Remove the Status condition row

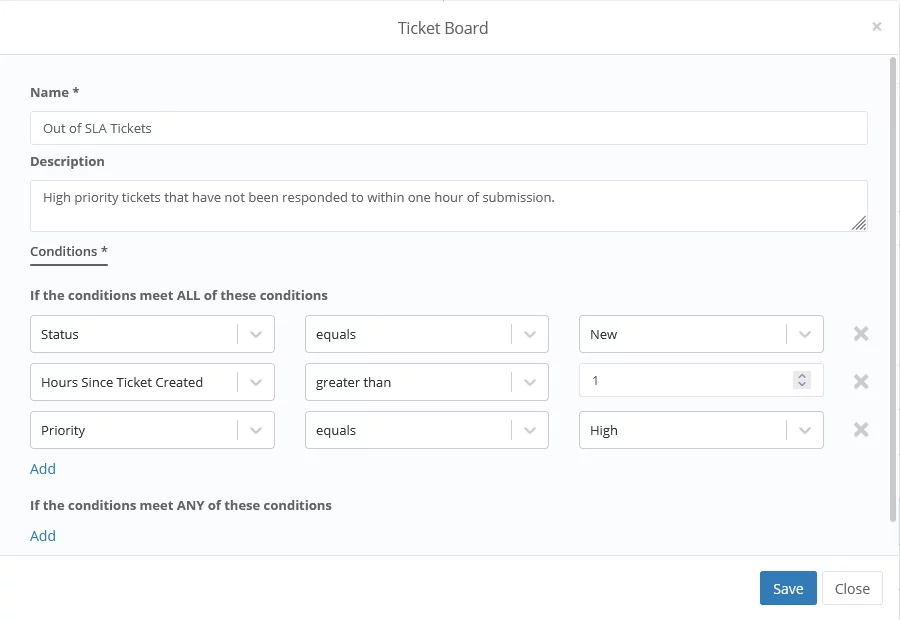(x=860, y=334)
